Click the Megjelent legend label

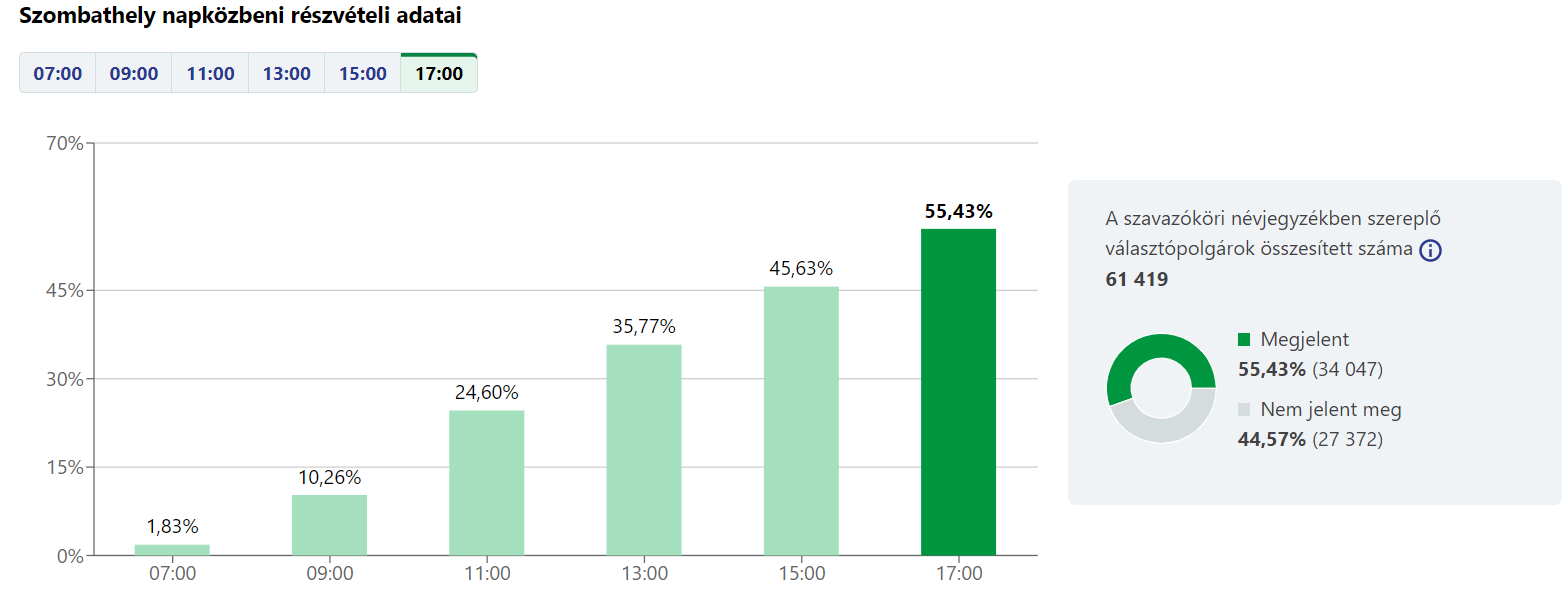tap(1304, 340)
